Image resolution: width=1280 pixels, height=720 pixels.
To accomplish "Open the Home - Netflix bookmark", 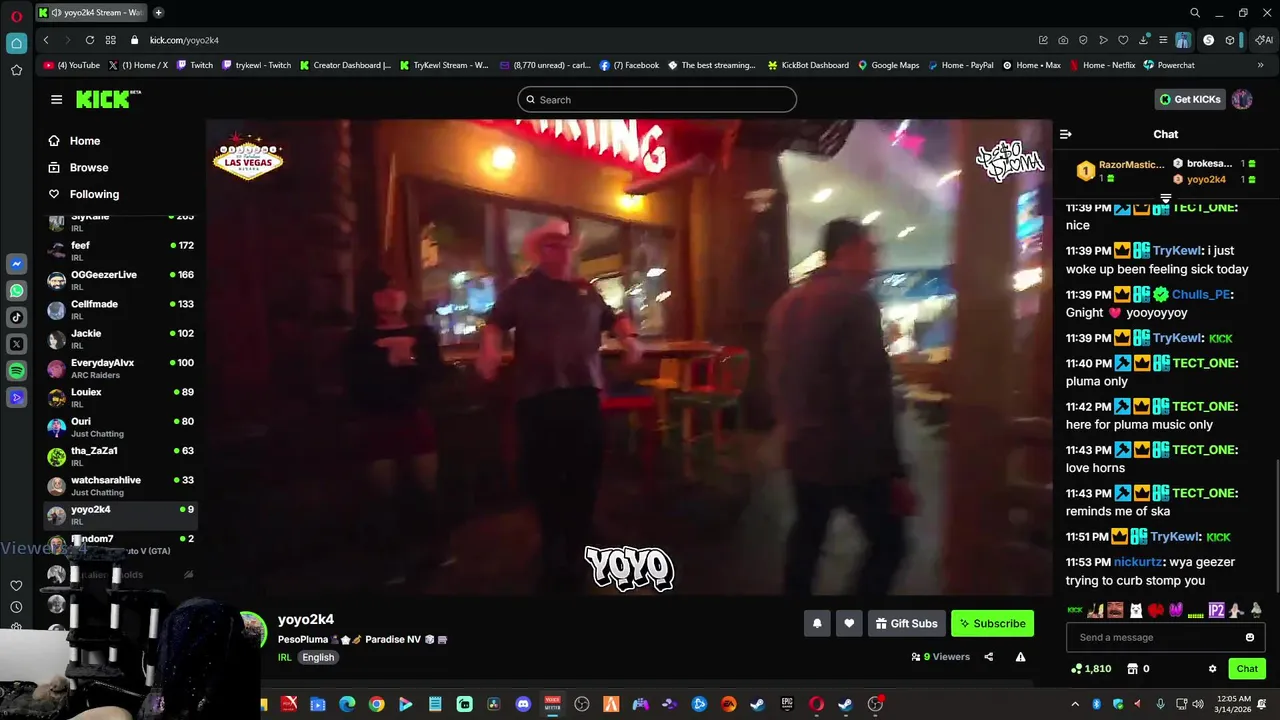I will pos(1102,65).
